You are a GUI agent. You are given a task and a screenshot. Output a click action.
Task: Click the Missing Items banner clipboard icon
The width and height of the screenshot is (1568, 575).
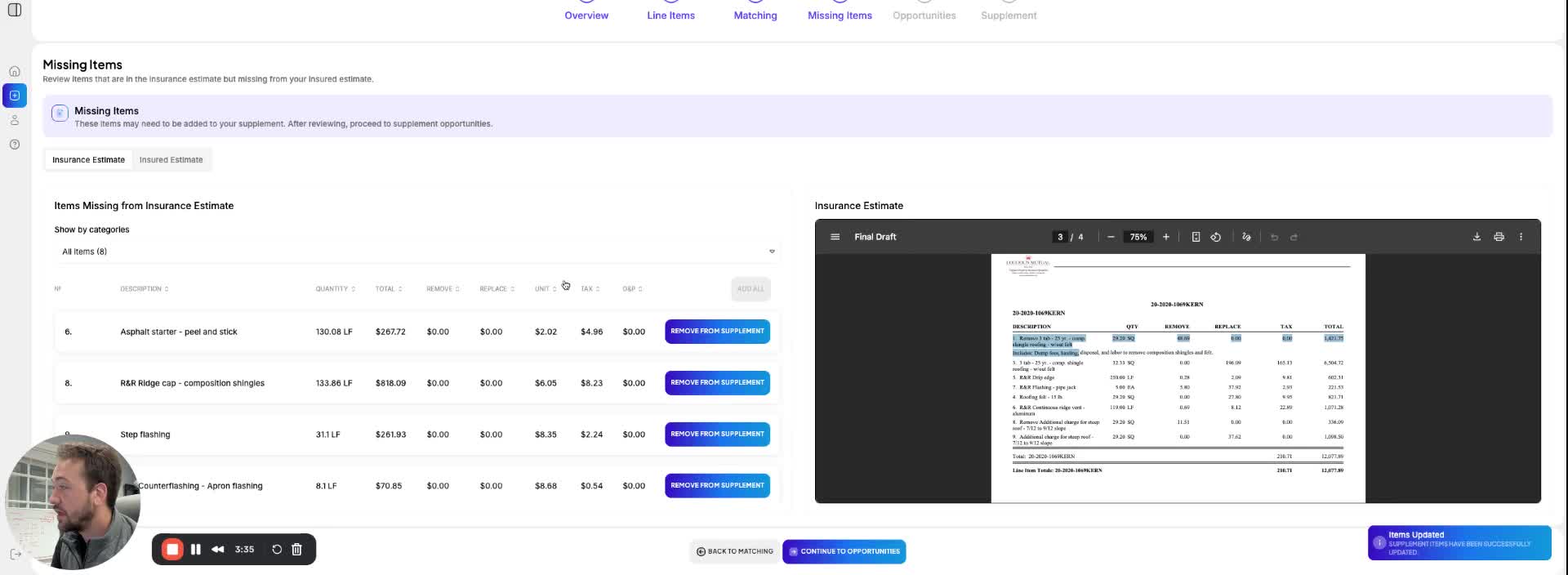[60, 114]
